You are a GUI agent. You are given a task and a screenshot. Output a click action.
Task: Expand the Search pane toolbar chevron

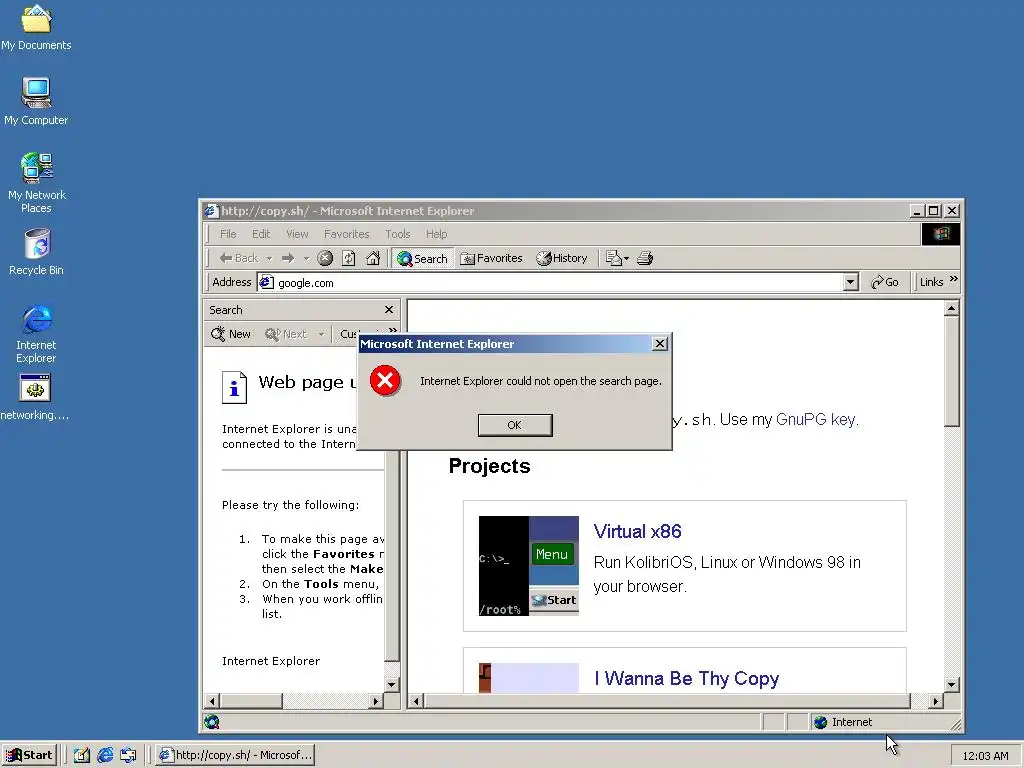pos(392,331)
